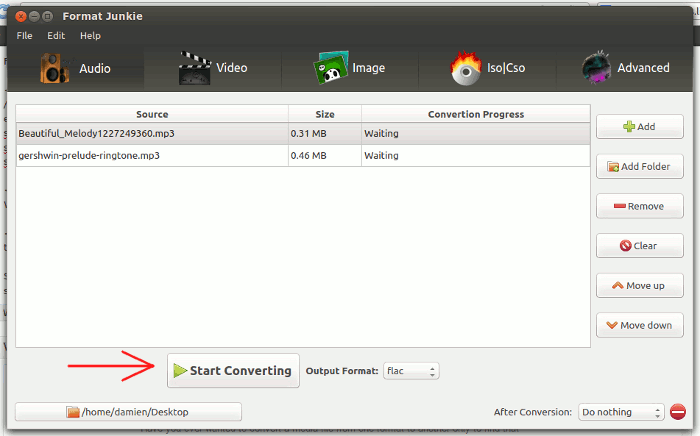Select Beautiful_Melody1227249360.mp3 row
This screenshot has width=700, height=436.
(303, 133)
